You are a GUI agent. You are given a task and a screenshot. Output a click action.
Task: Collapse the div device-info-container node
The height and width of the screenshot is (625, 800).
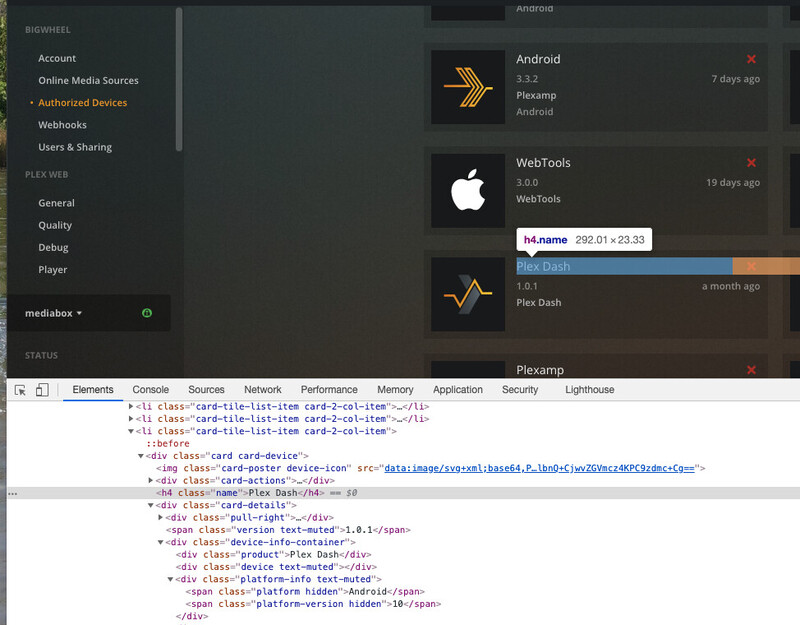(161, 542)
